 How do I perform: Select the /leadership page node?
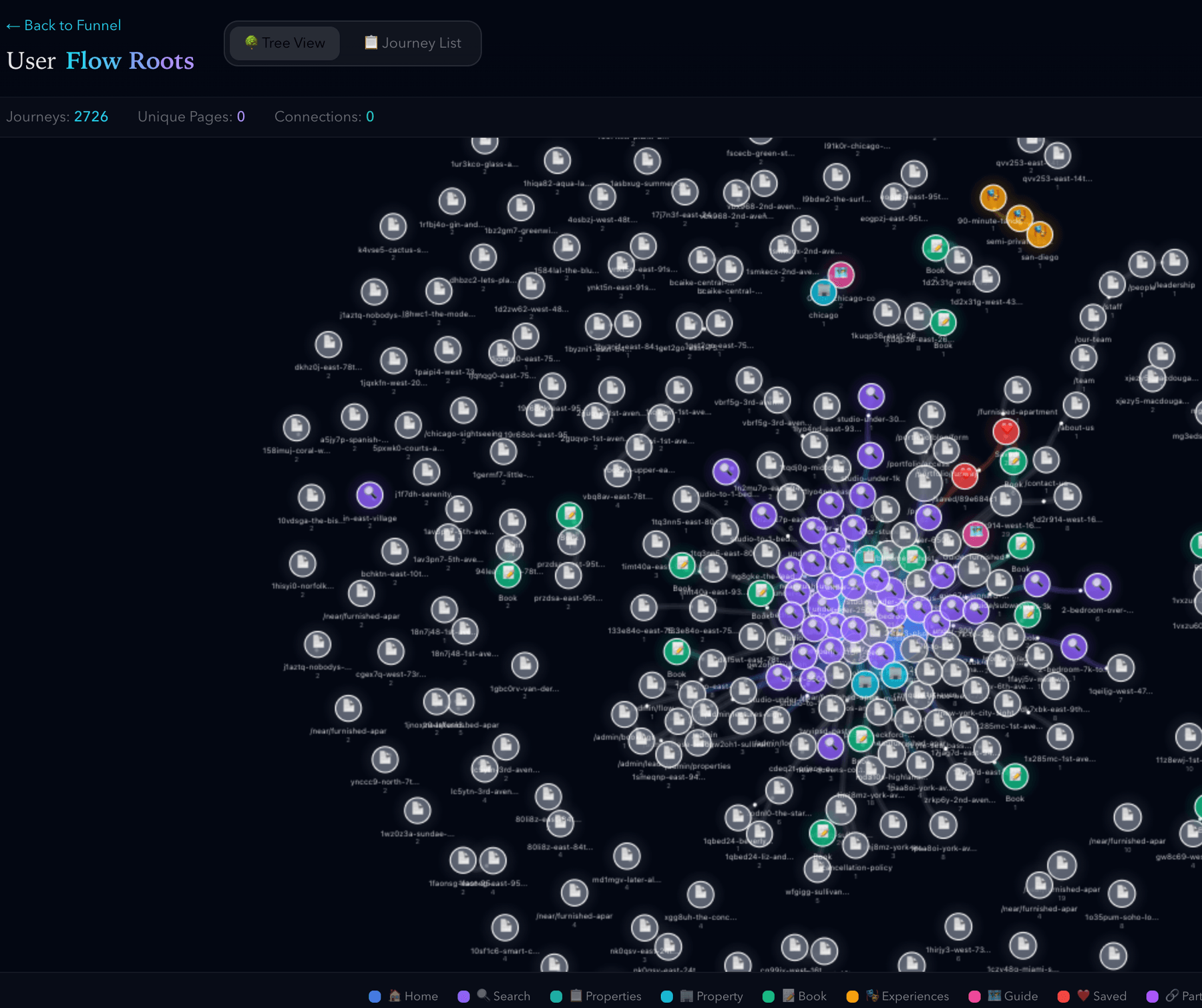click(1174, 262)
